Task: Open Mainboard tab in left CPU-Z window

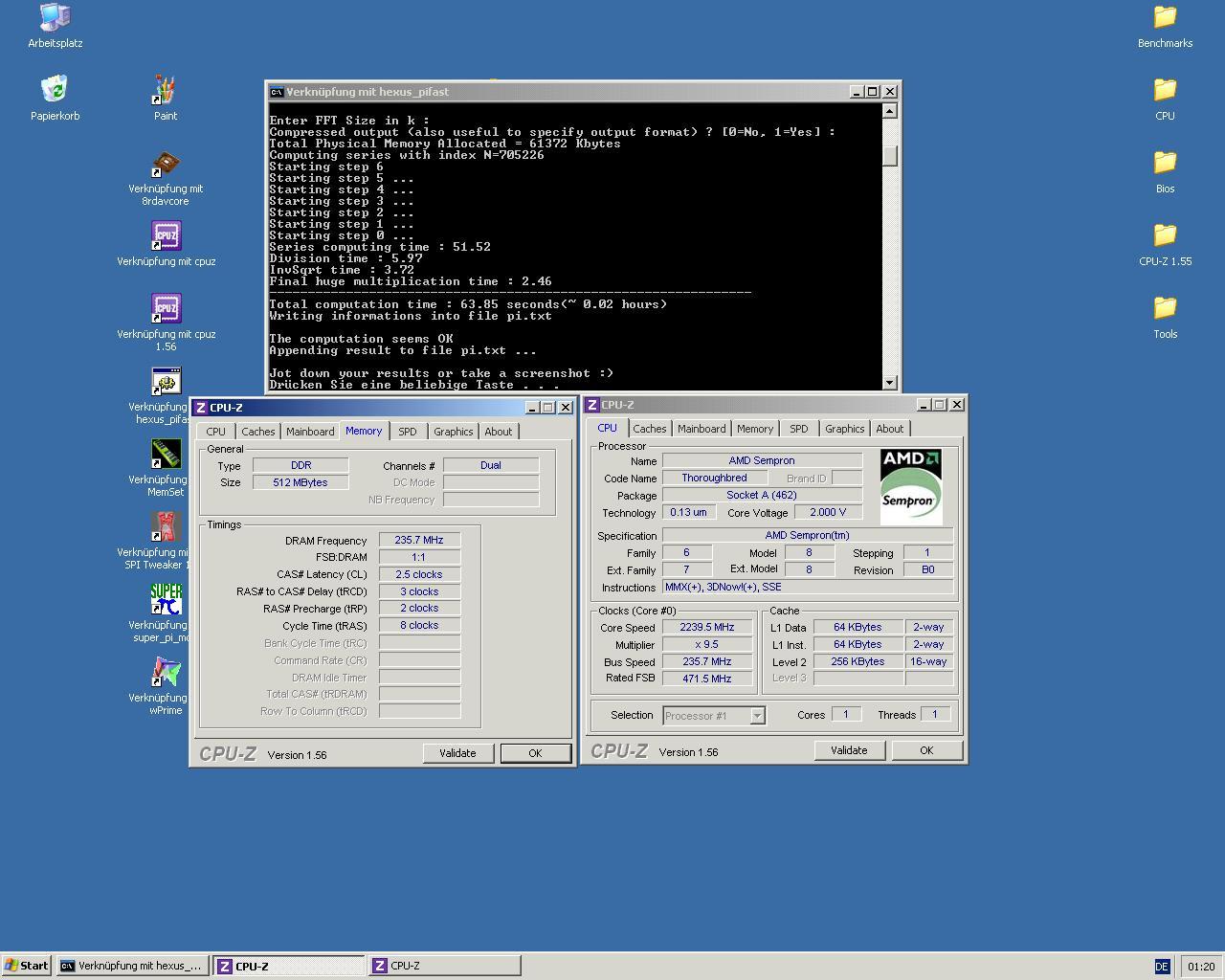Action: click(310, 432)
